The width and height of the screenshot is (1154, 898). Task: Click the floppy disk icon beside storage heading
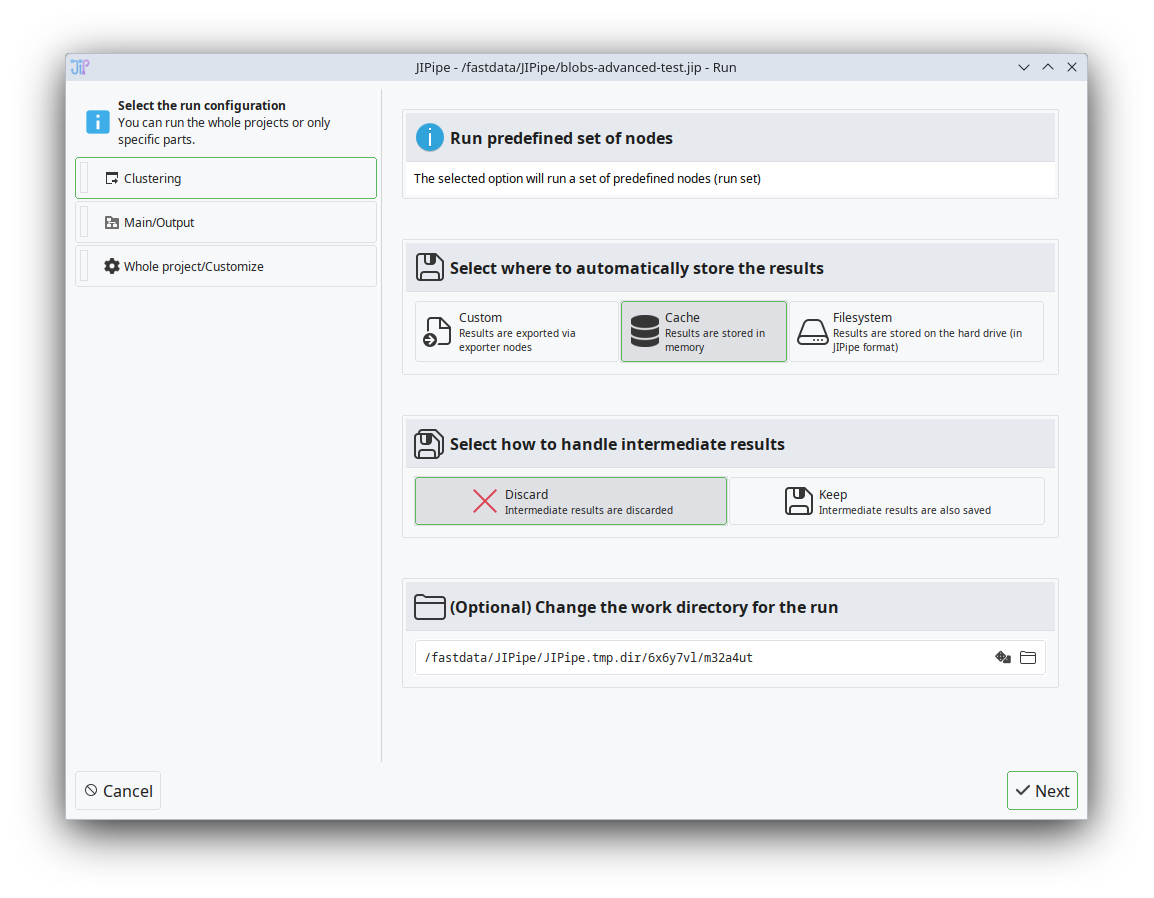[x=429, y=268]
